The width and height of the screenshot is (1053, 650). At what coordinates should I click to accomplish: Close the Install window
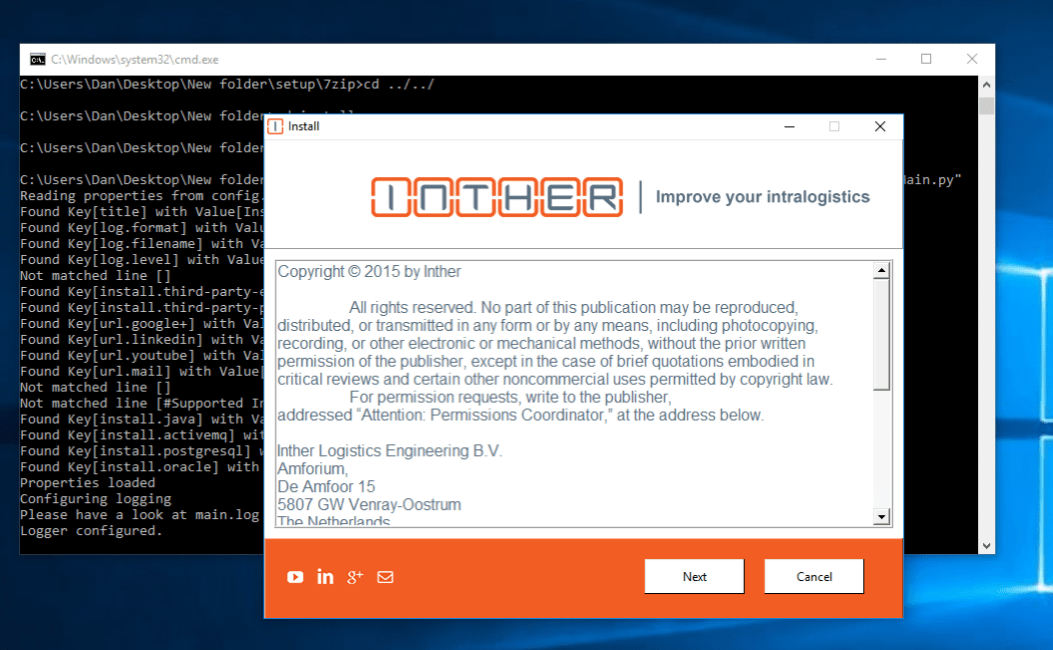point(880,126)
